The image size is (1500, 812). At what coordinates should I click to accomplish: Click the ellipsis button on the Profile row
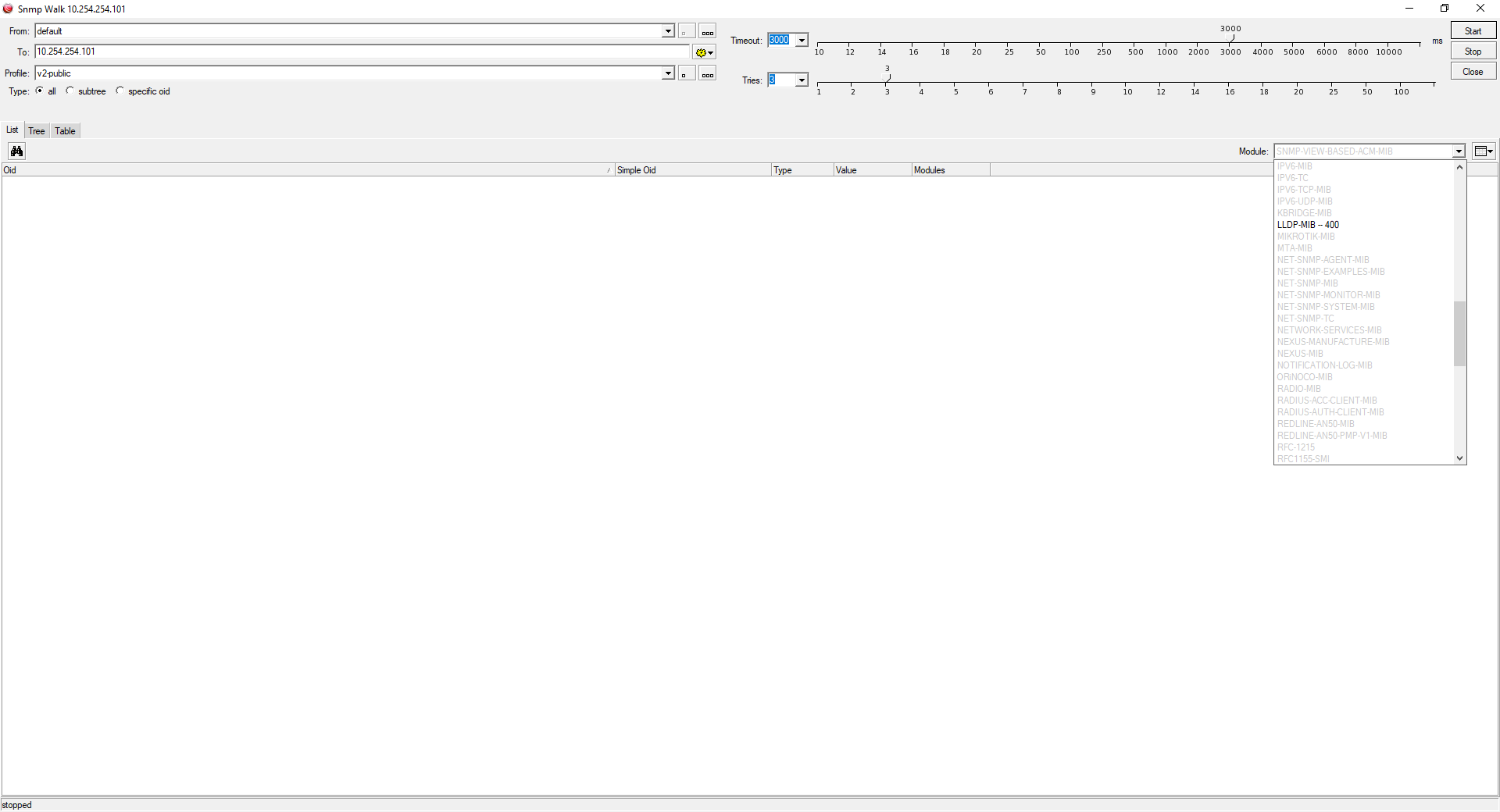pos(708,73)
